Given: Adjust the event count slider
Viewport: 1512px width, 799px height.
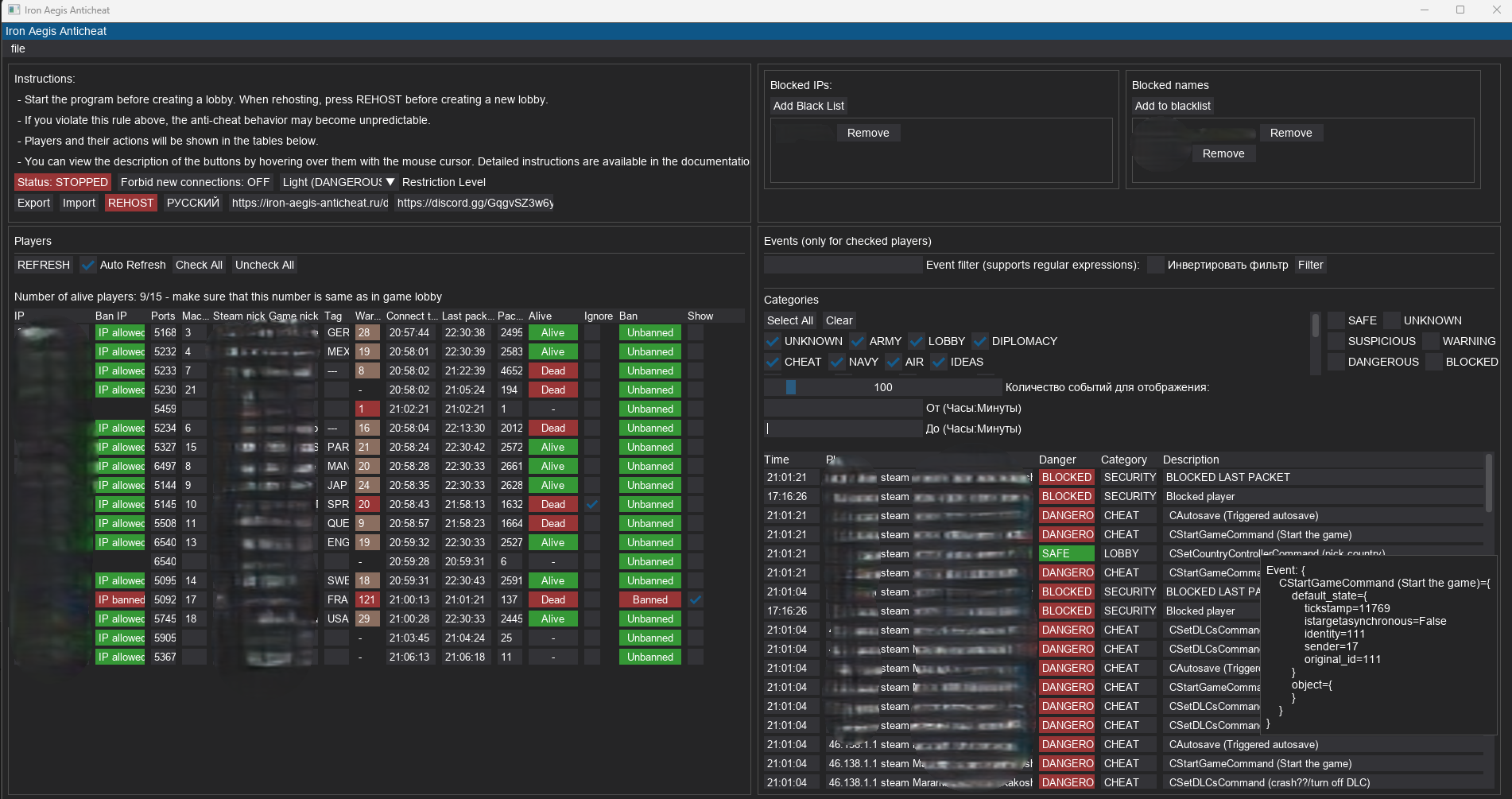Looking at the screenshot, I should (x=792, y=387).
